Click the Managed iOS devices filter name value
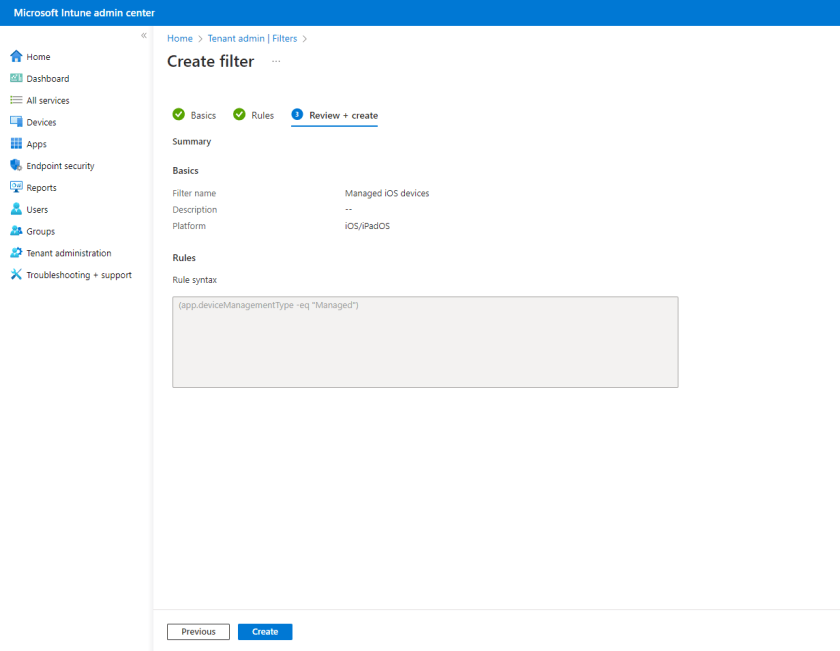 coord(387,193)
